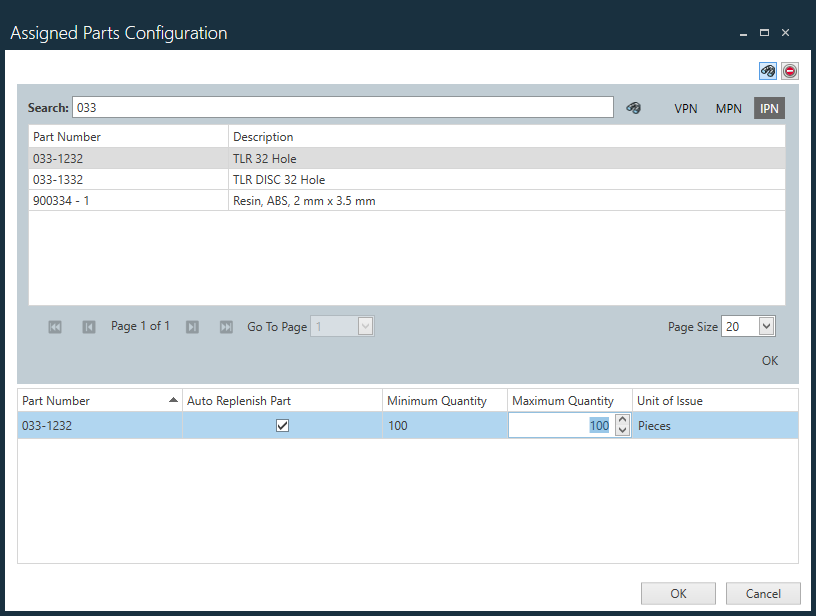Click the red restrict icon at top right

coord(789,71)
